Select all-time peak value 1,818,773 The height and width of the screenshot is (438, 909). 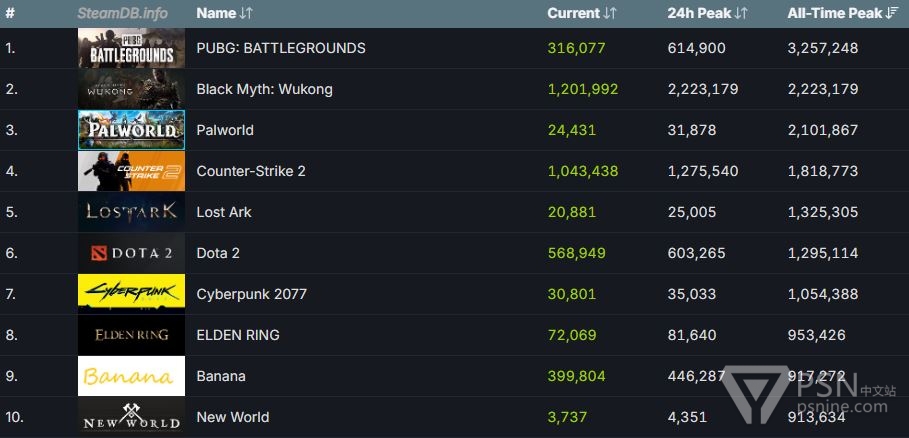(x=823, y=171)
